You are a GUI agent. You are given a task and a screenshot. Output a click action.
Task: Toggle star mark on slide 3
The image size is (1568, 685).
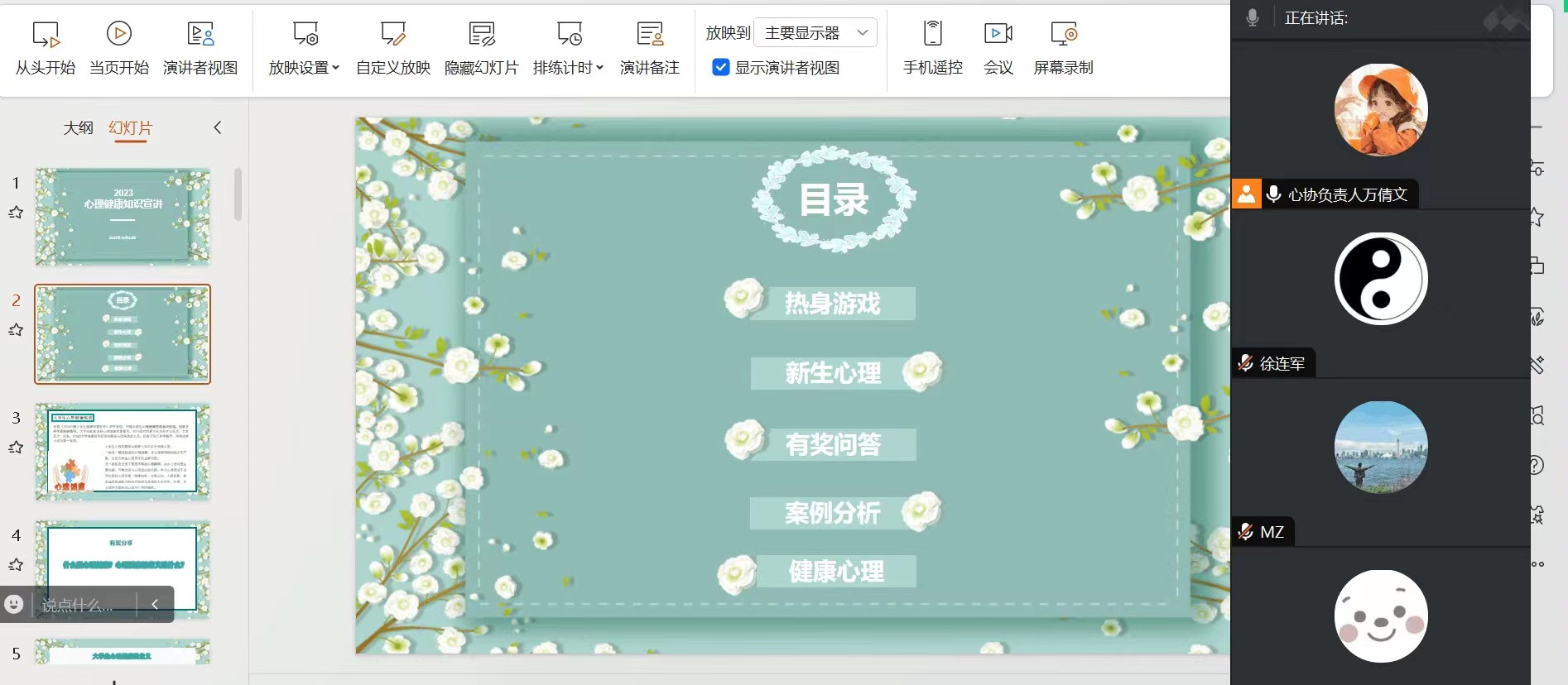[x=16, y=448]
